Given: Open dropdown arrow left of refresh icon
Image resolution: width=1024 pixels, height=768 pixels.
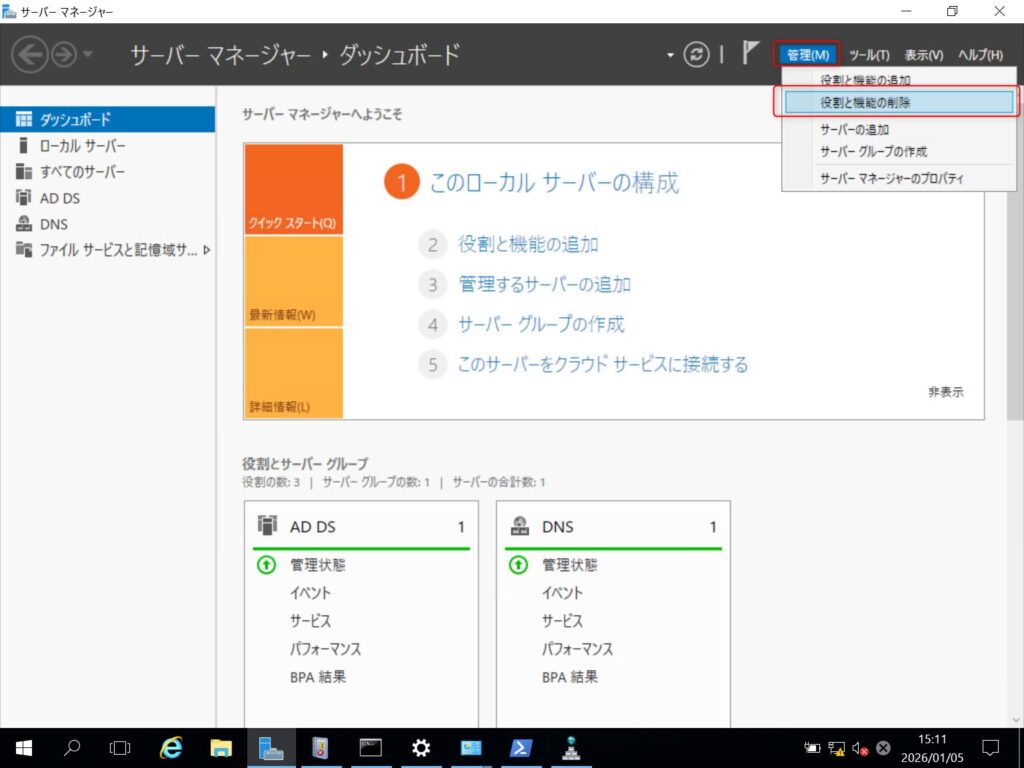Looking at the screenshot, I should [x=669, y=55].
